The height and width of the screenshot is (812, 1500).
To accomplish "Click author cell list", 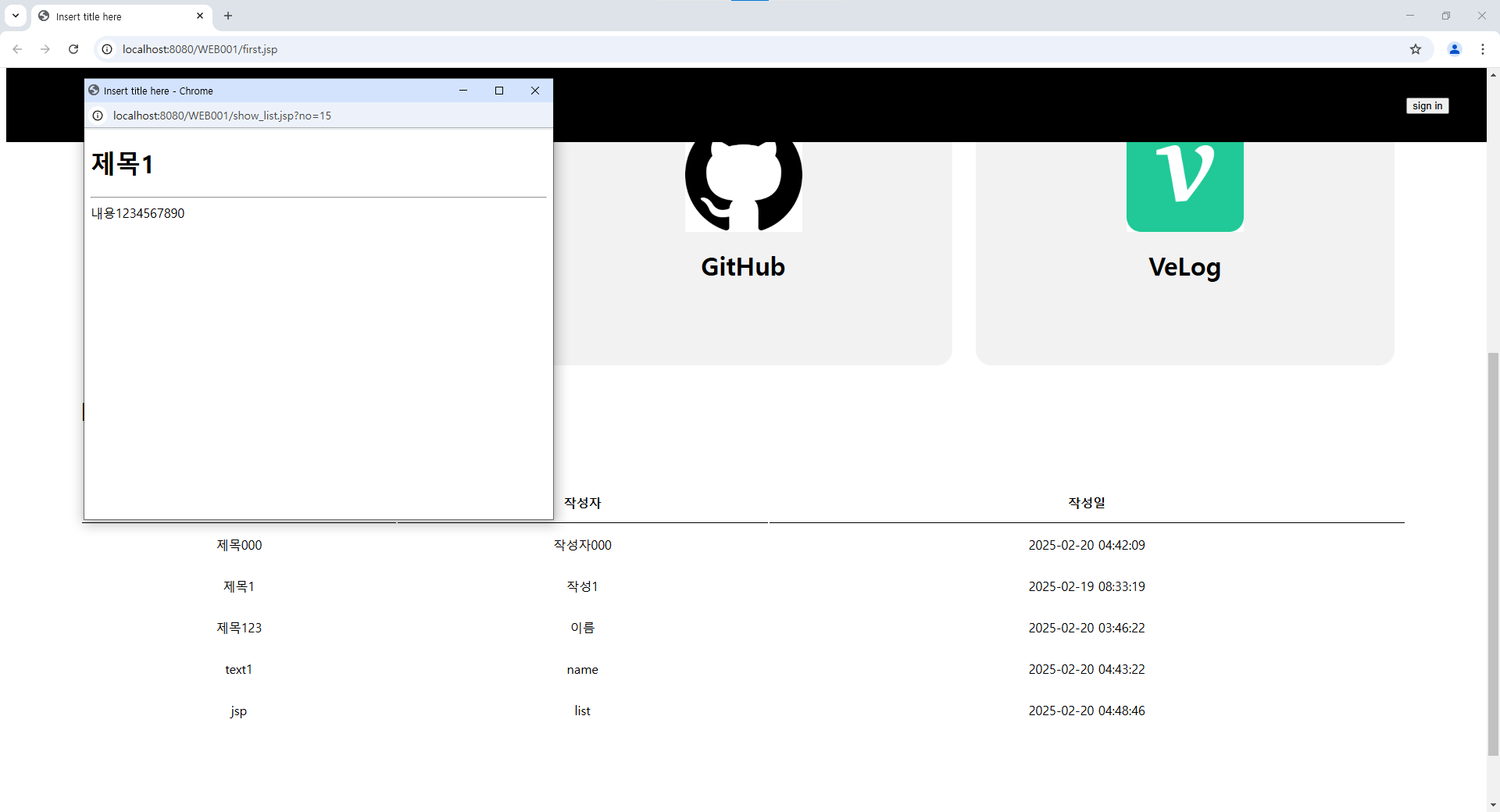I will 583,710.
